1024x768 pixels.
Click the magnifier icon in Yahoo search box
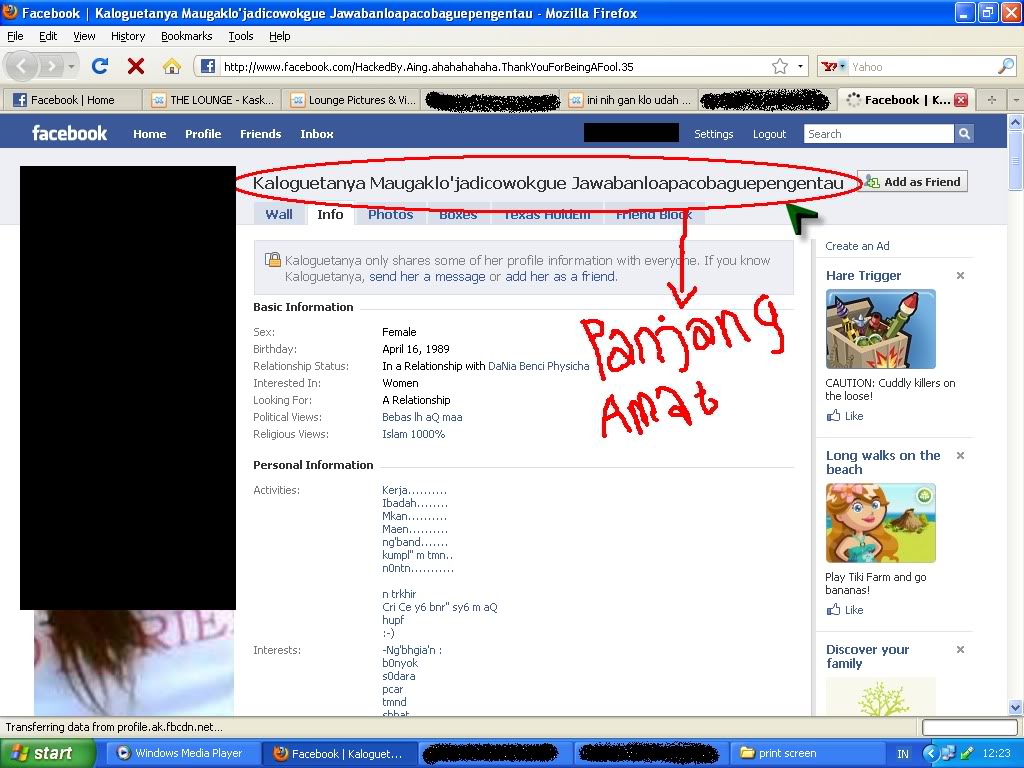1006,66
